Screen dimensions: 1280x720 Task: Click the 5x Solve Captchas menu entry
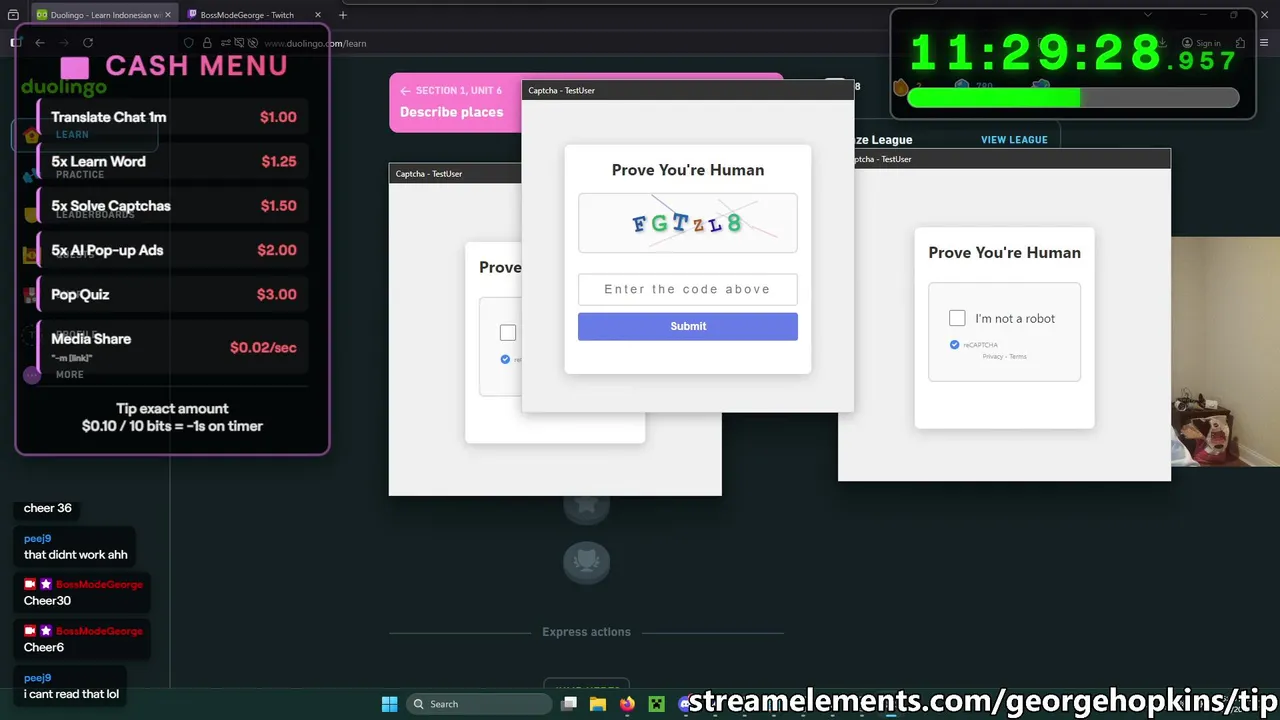click(x=174, y=206)
